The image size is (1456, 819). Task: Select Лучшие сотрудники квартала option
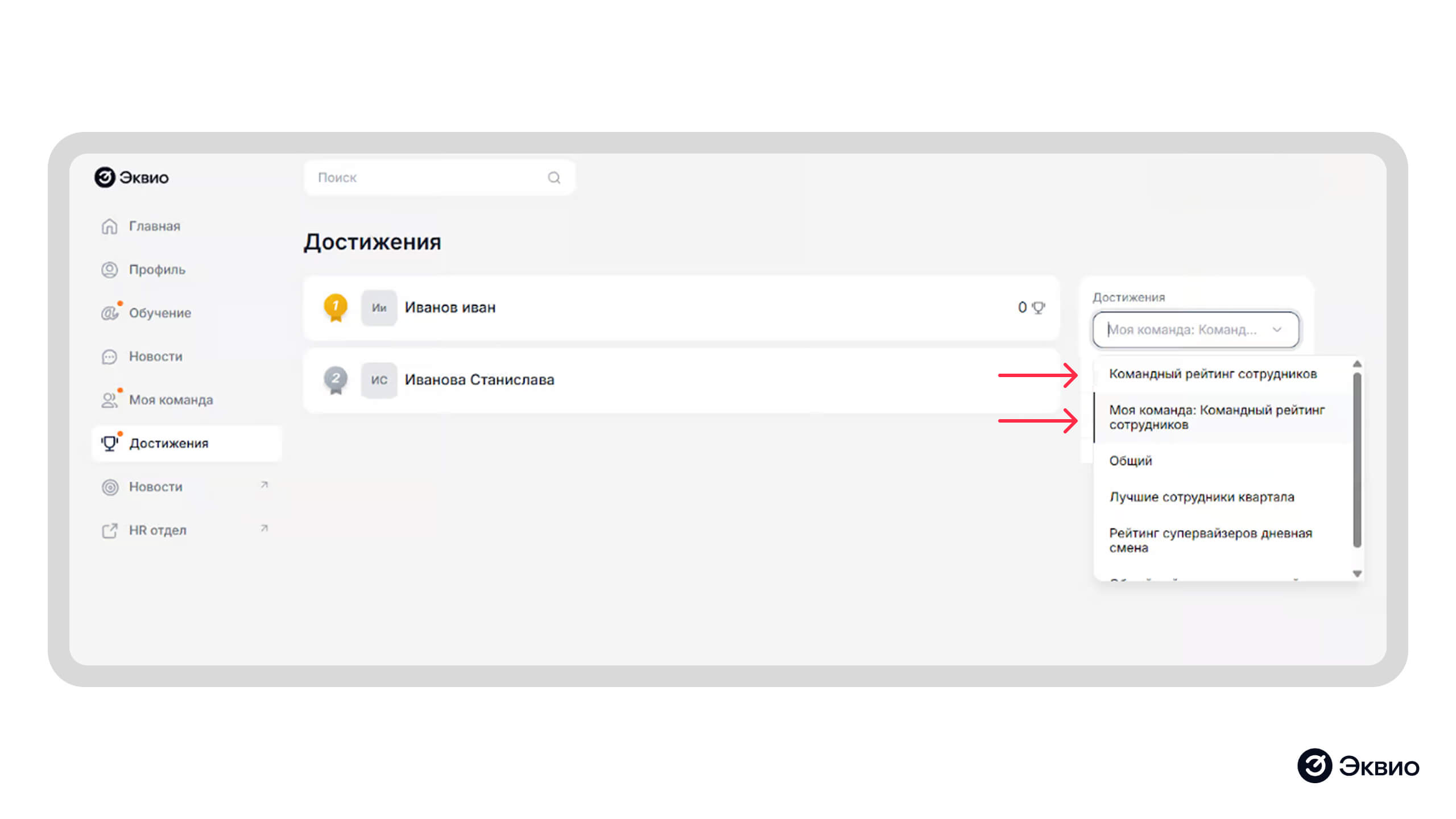1201,497
